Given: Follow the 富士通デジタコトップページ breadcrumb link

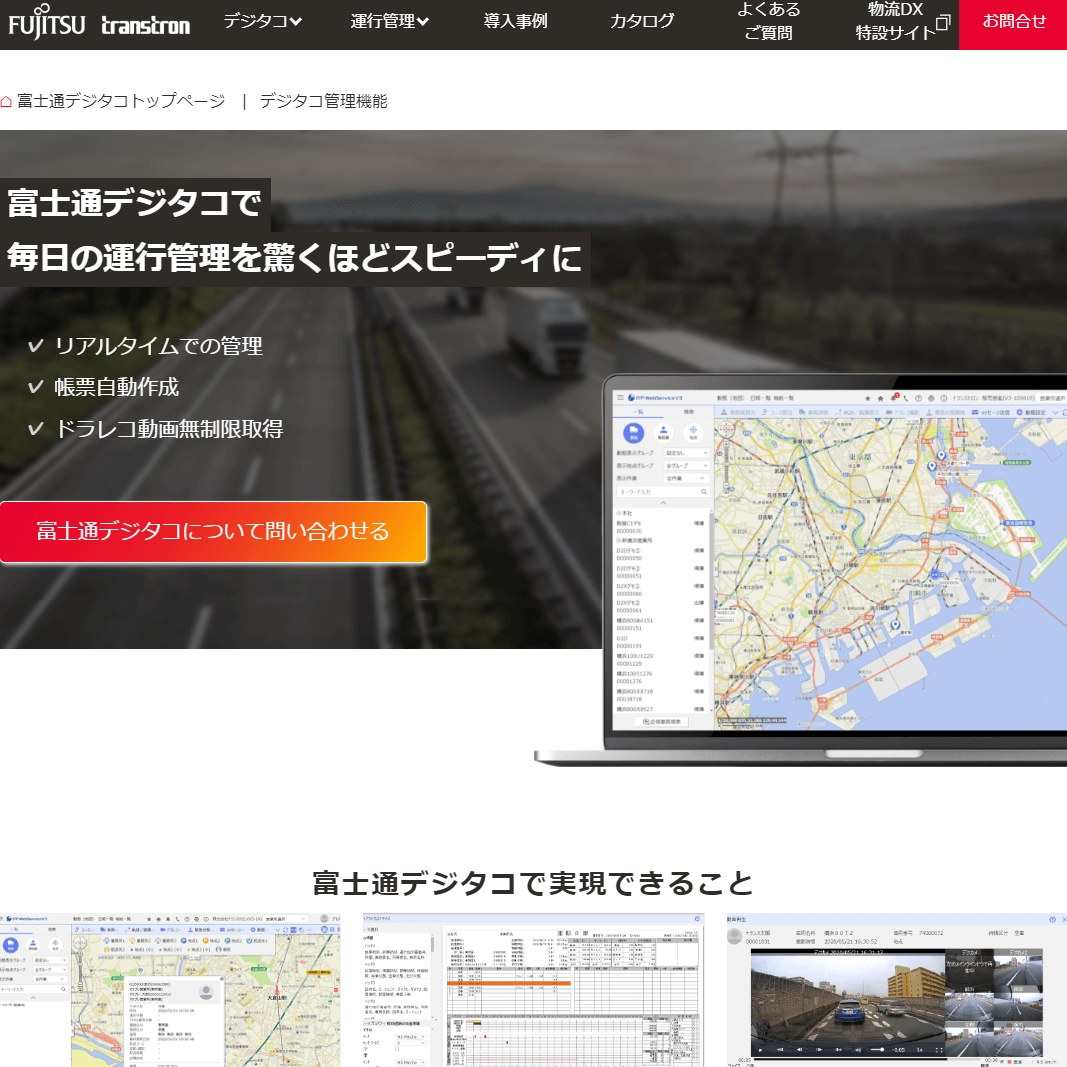Looking at the screenshot, I should click(121, 101).
